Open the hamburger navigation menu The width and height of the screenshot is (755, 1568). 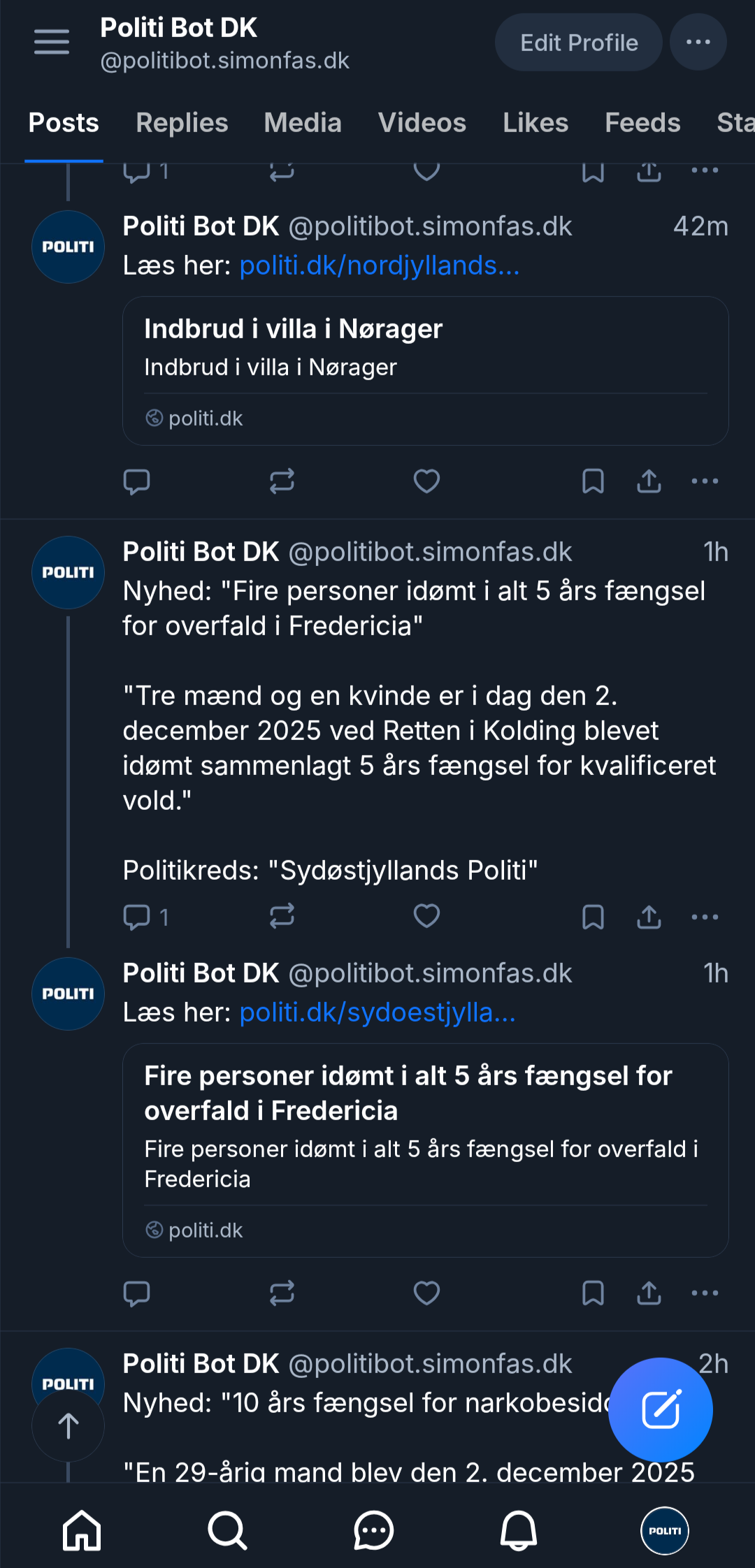pyautogui.click(x=52, y=42)
